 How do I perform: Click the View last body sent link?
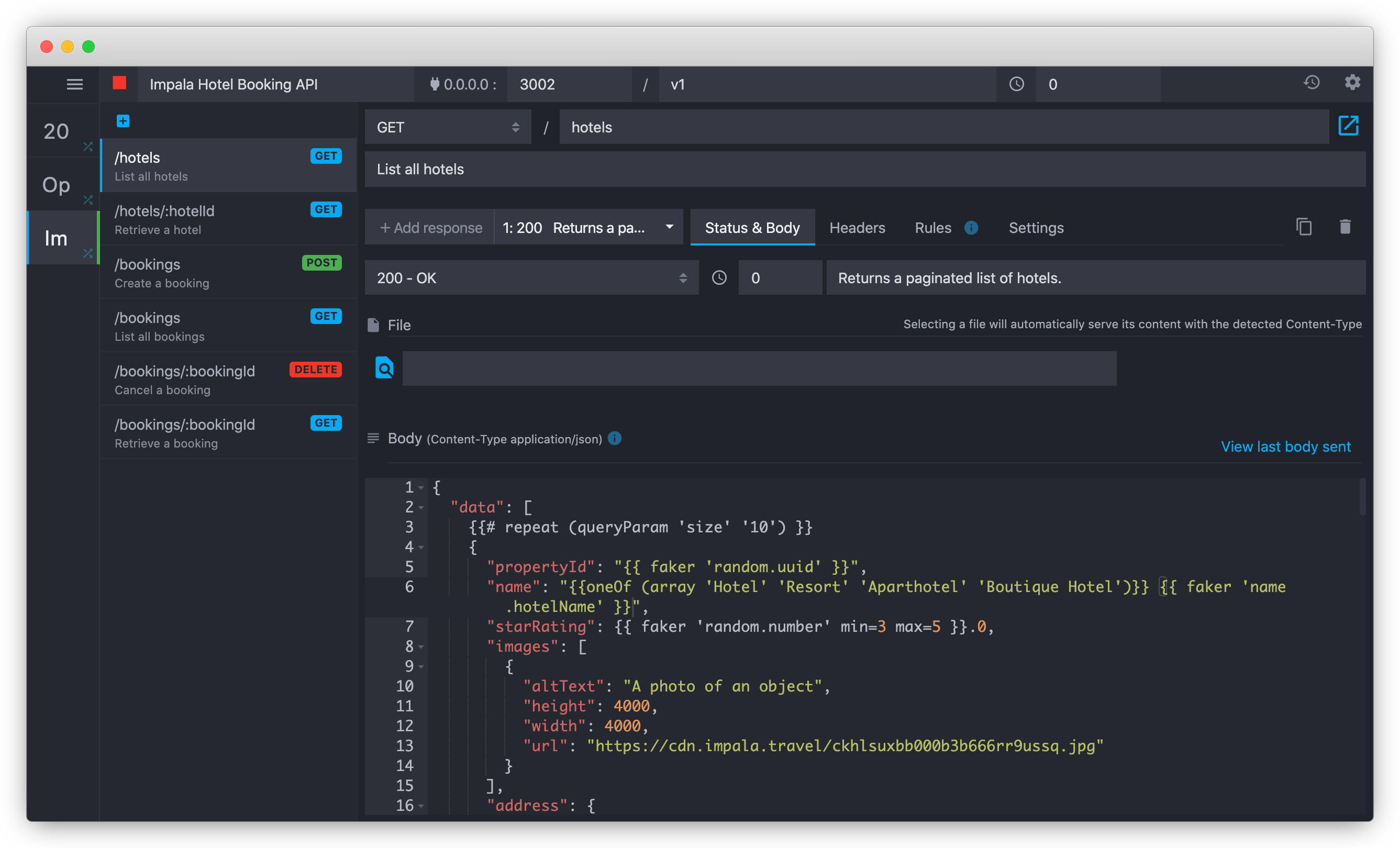click(1286, 447)
